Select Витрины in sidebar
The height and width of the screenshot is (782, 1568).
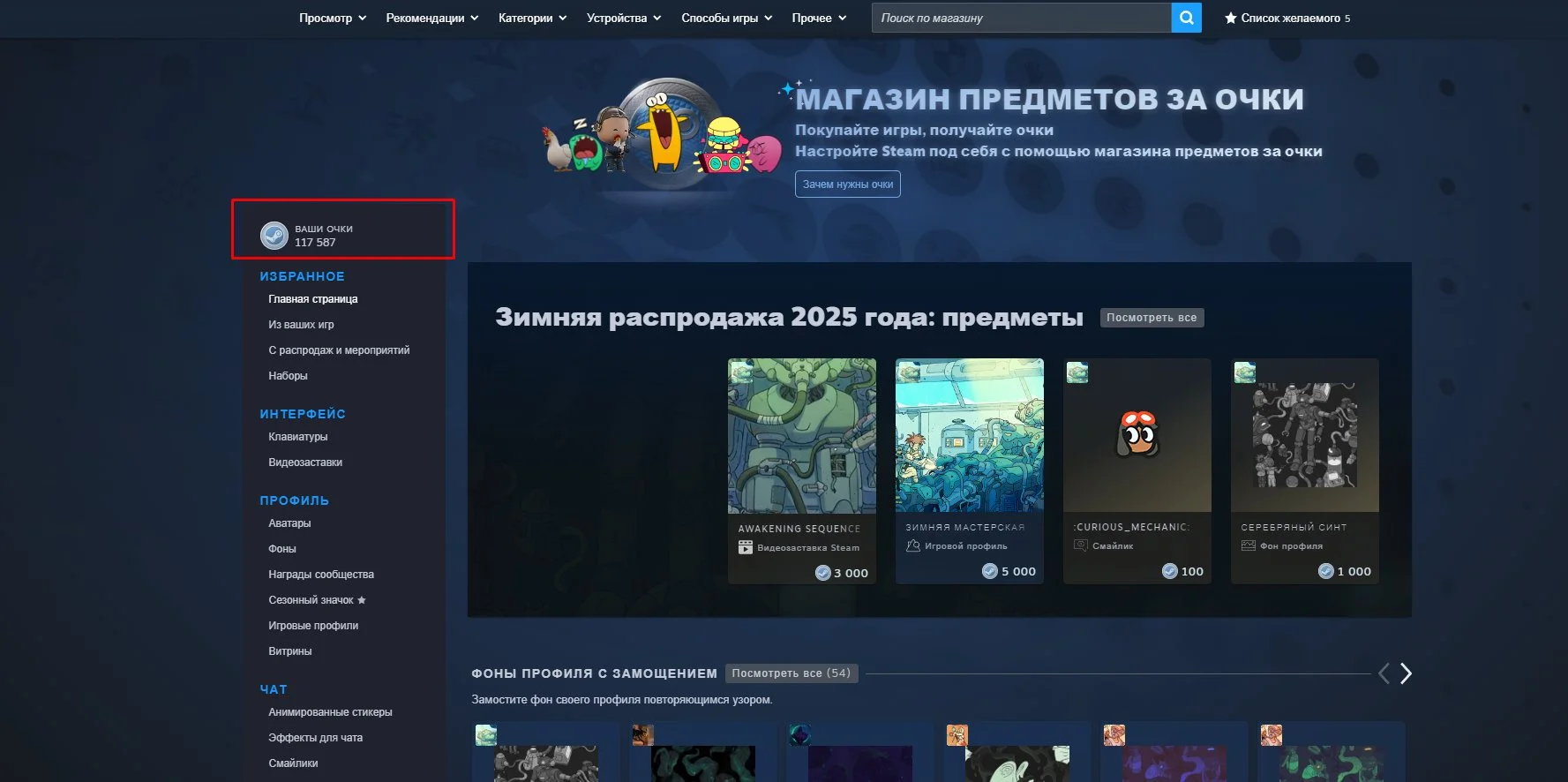coord(290,651)
